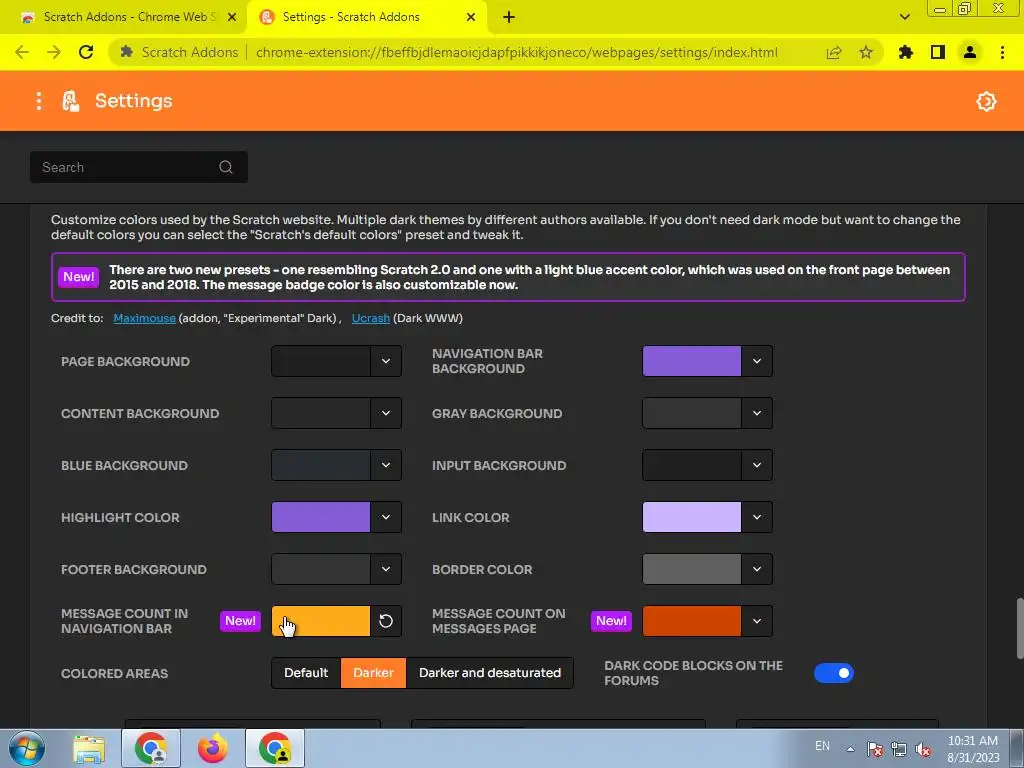Open the Chrome profile icon
The height and width of the screenshot is (768, 1024).
[x=970, y=52]
